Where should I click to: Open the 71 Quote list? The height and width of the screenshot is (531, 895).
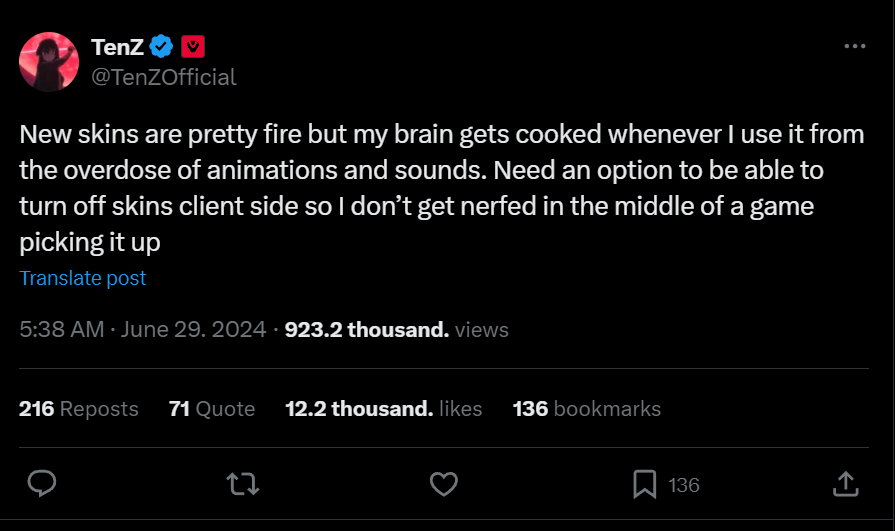point(212,408)
